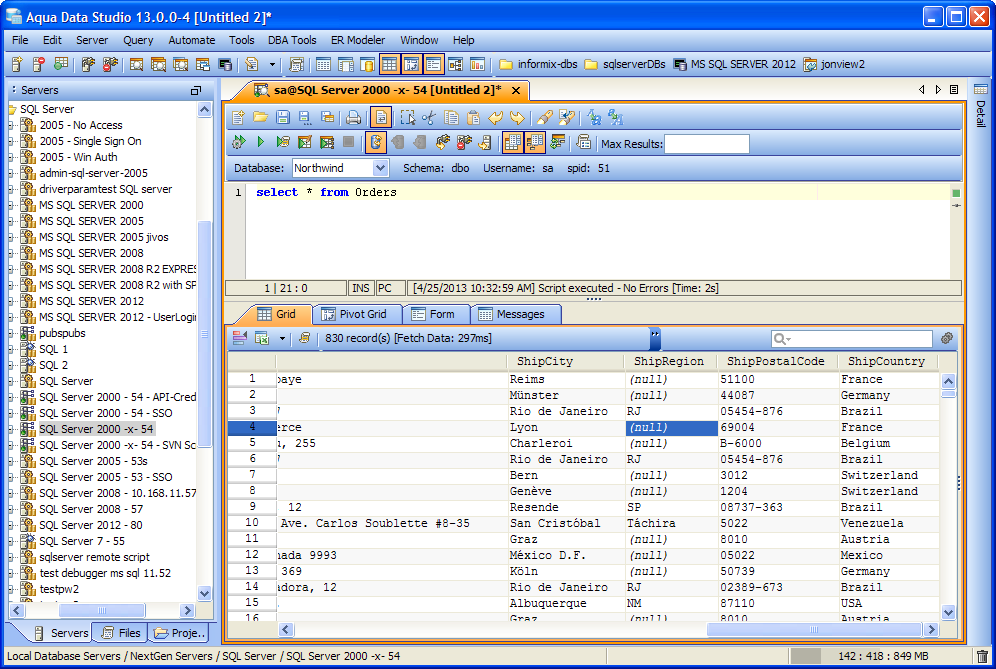This screenshot has width=996, height=669.
Task: Select the pubspubs server in tree
Action: 62,333
